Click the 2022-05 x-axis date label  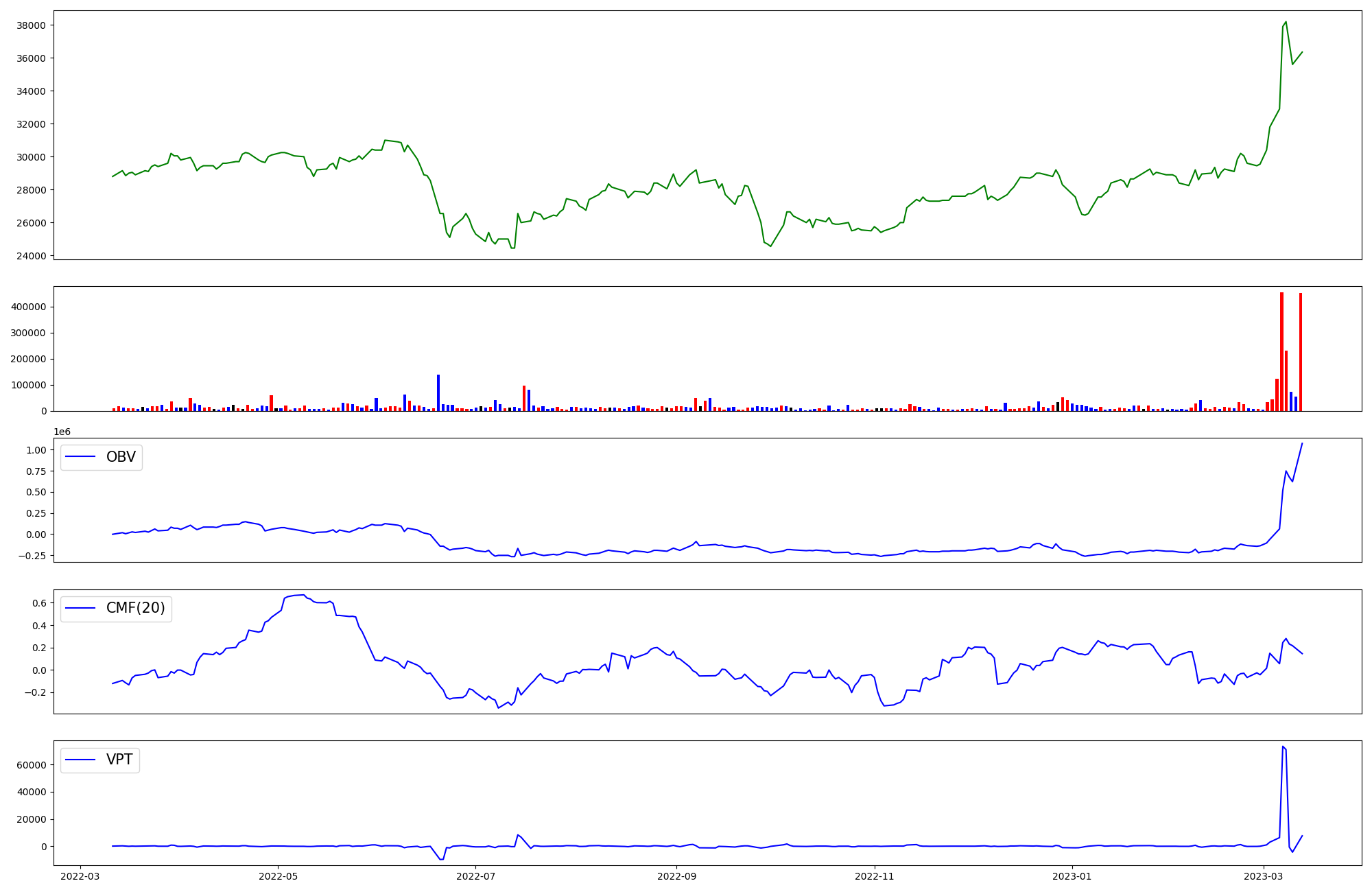pos(278,876)
